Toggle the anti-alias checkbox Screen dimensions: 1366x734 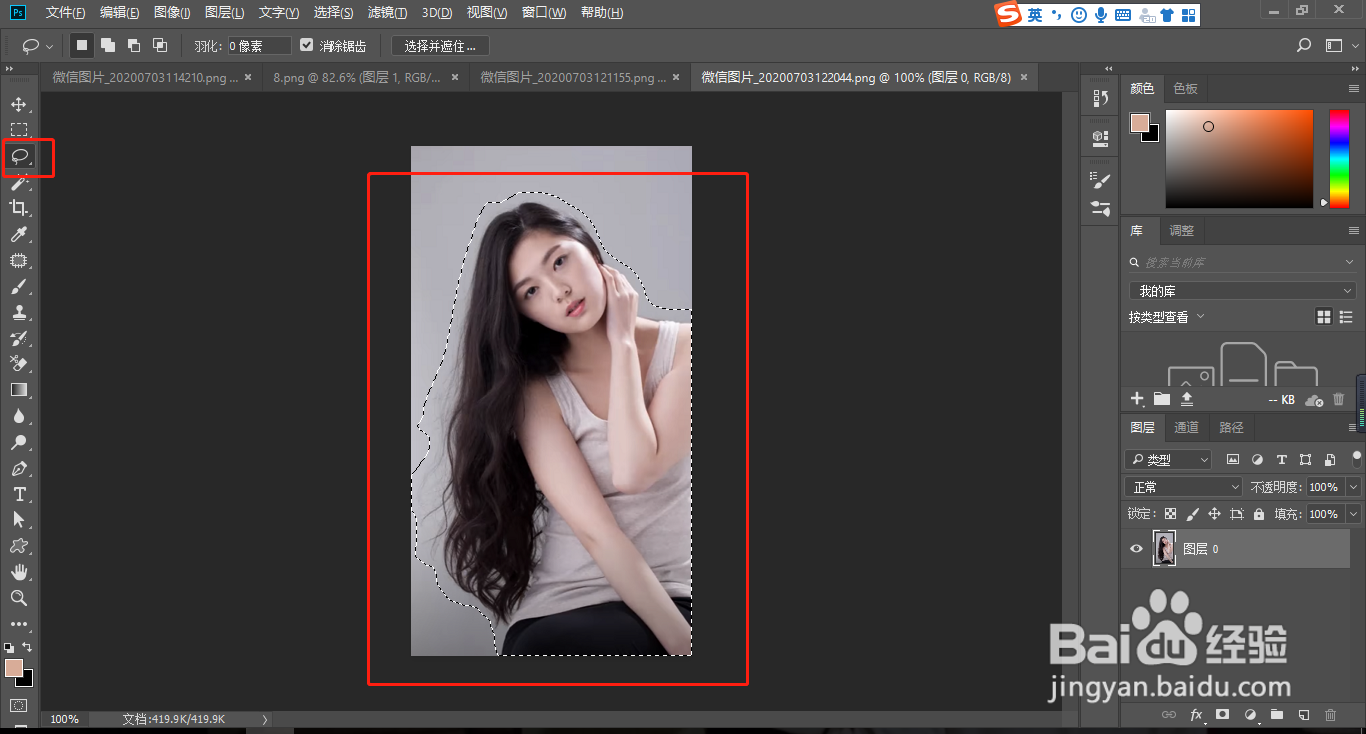306,45
